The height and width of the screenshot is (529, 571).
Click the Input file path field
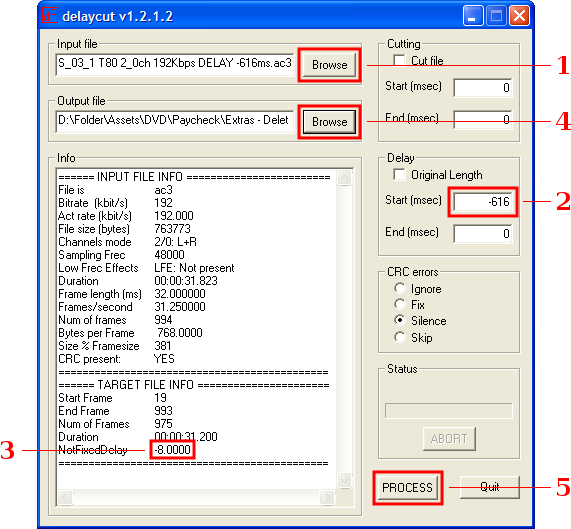[x=175, y=64]
